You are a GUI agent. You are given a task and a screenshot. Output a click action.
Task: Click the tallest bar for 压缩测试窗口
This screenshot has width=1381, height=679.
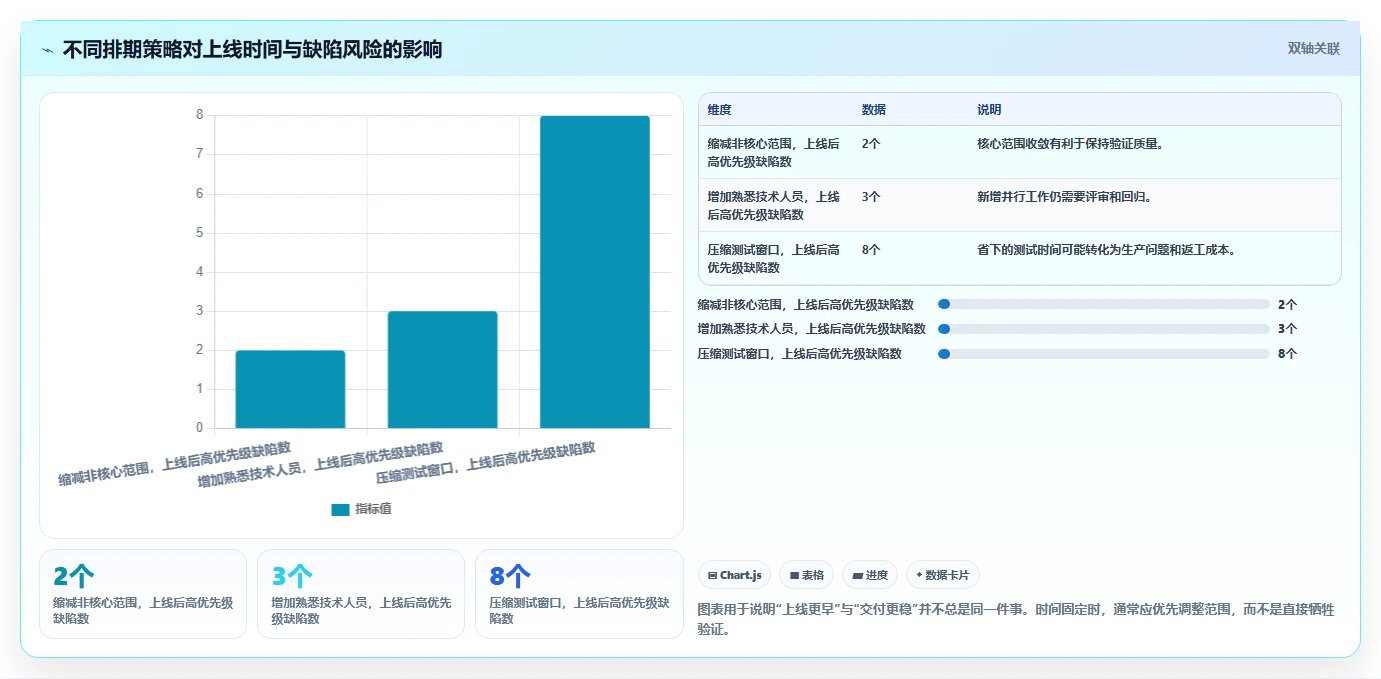click(x=595, y=272)
